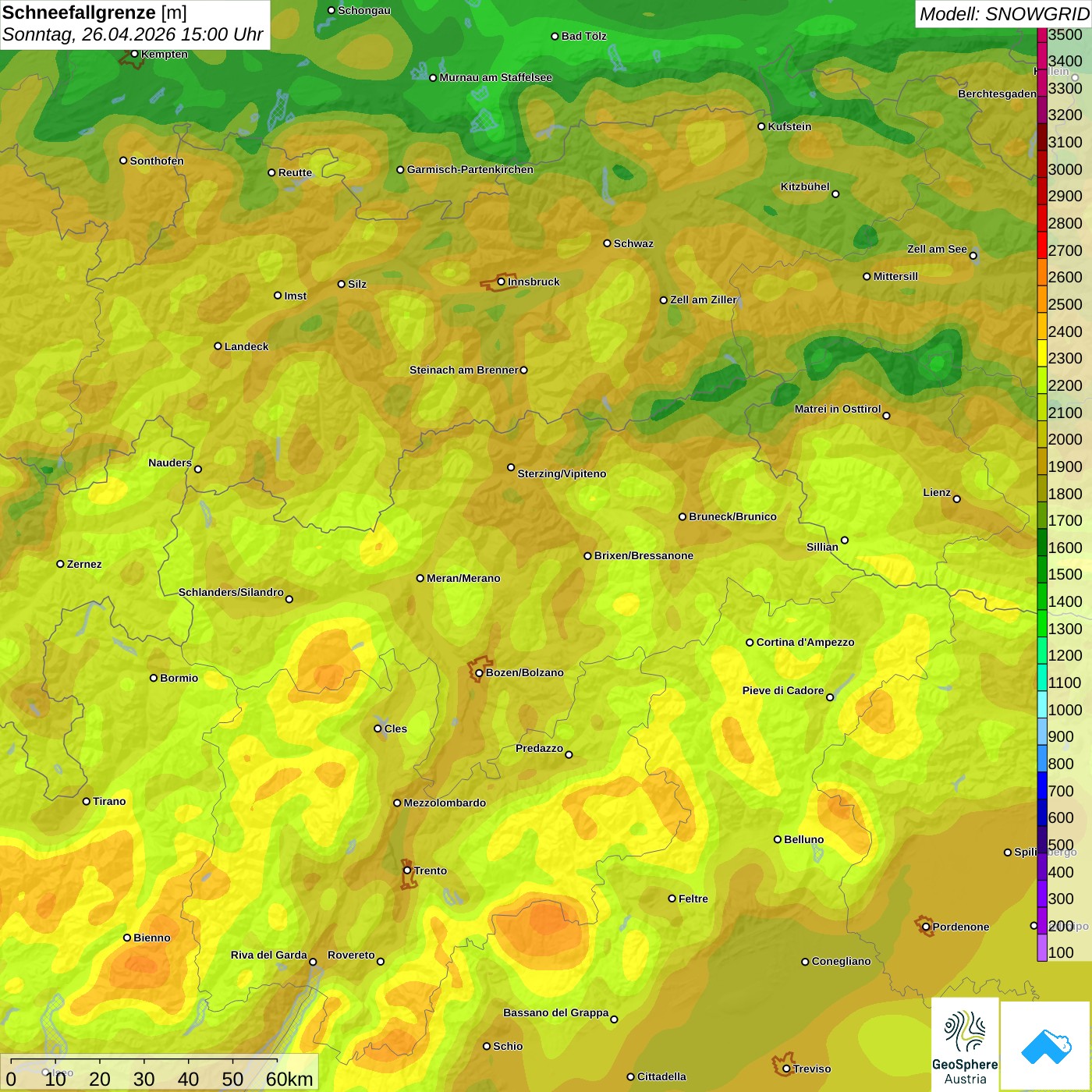Click the Berchtesgaden label
This screenshot has width=1092, height=1092.
pos(997,94)
